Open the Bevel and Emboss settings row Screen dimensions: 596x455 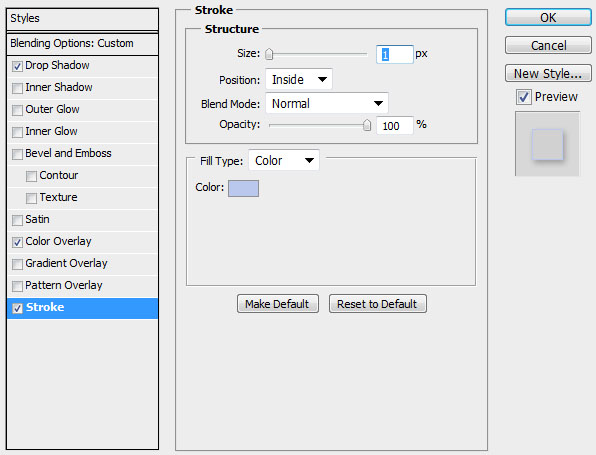tap(82, 154)
